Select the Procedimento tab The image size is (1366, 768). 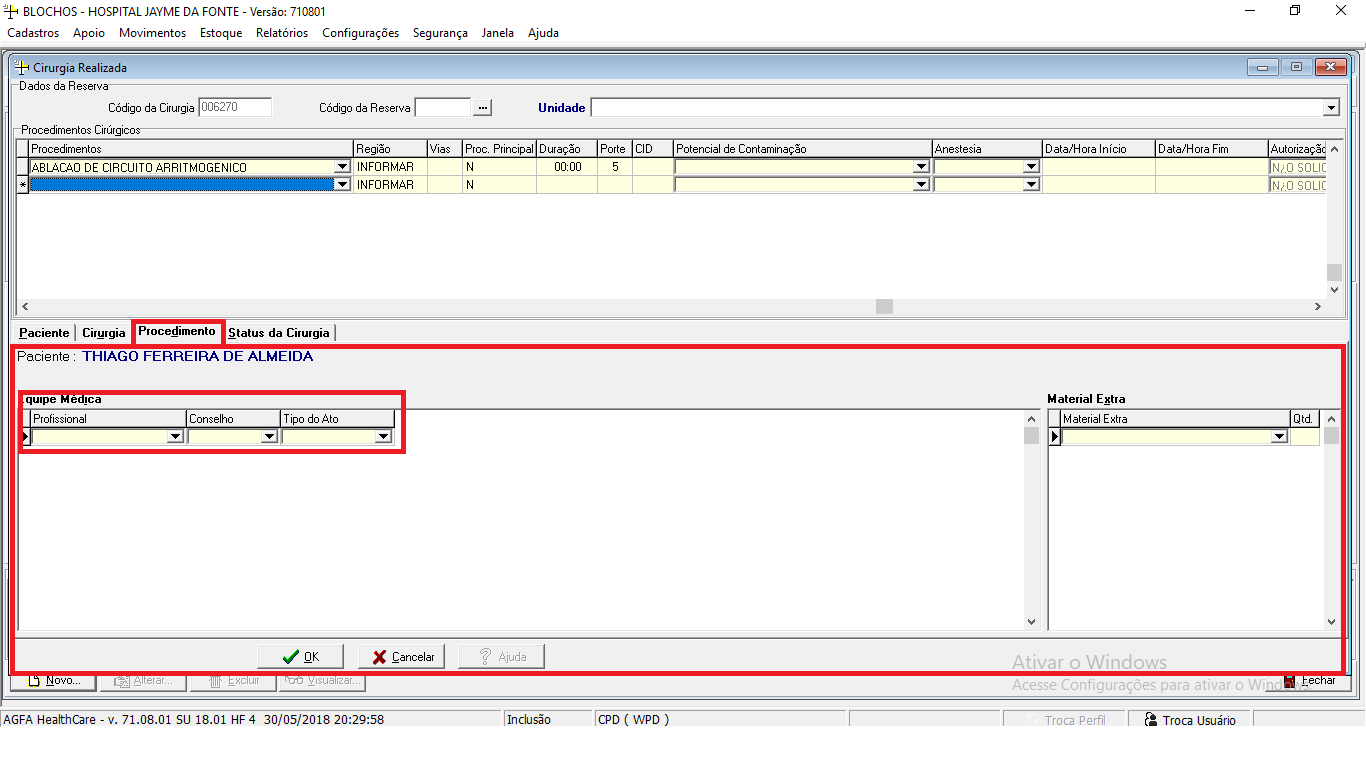click(177, 331)
